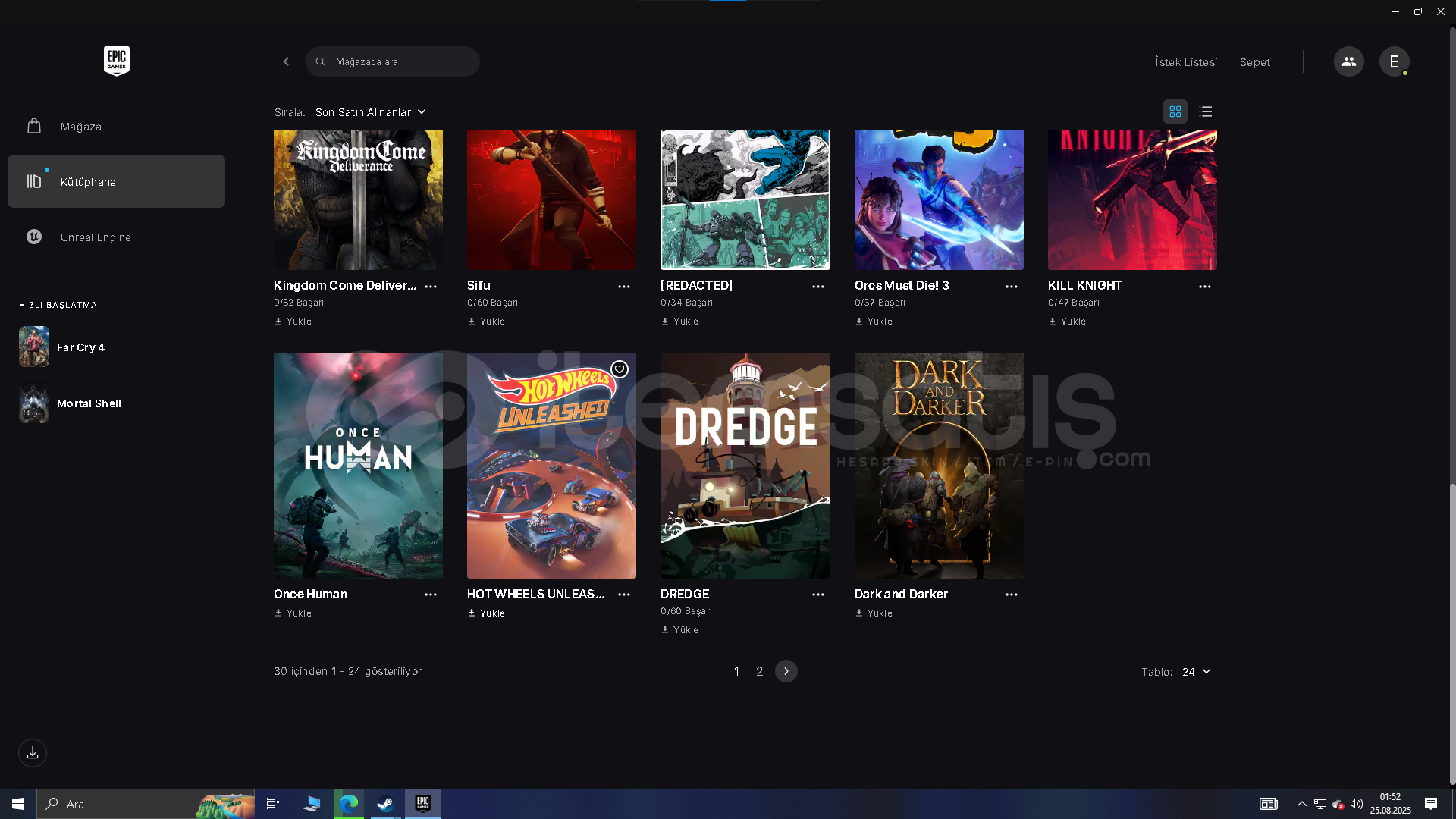
Task: Click Yükle under Sifu
Action: tap(486, 322)
